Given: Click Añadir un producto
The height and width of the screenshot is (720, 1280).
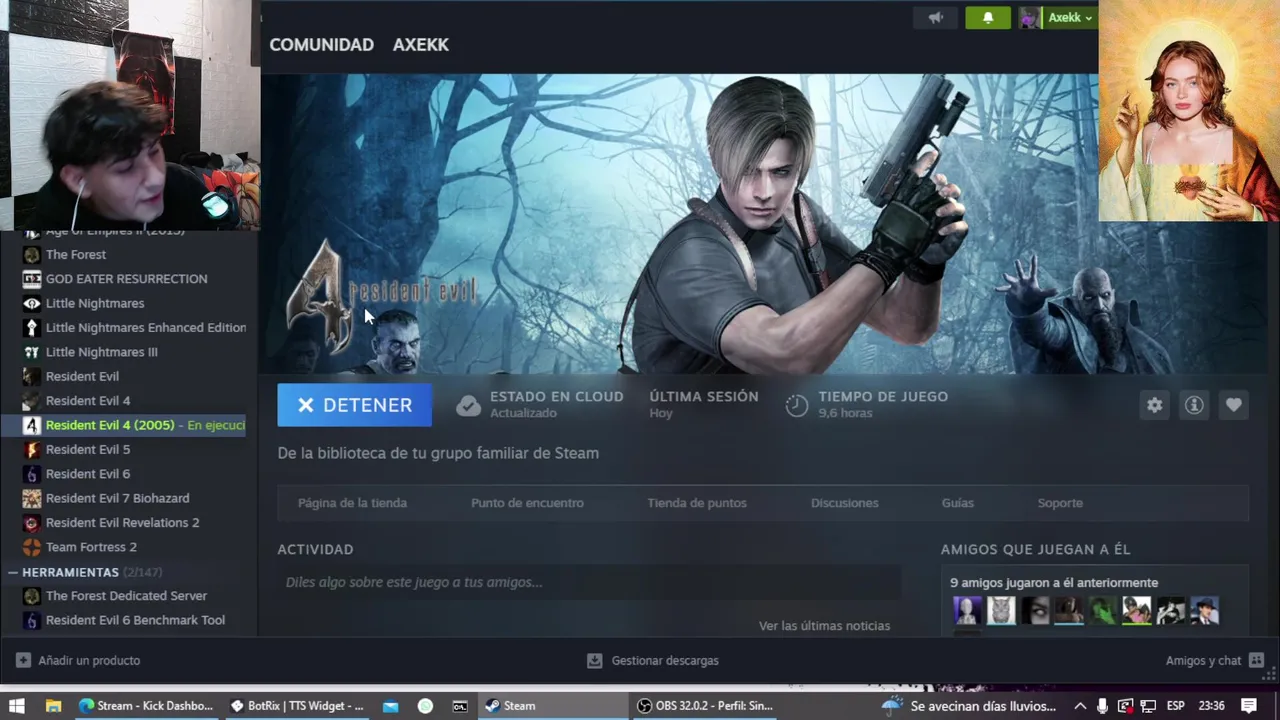Looking at the screenshot, I should (78, 660).
